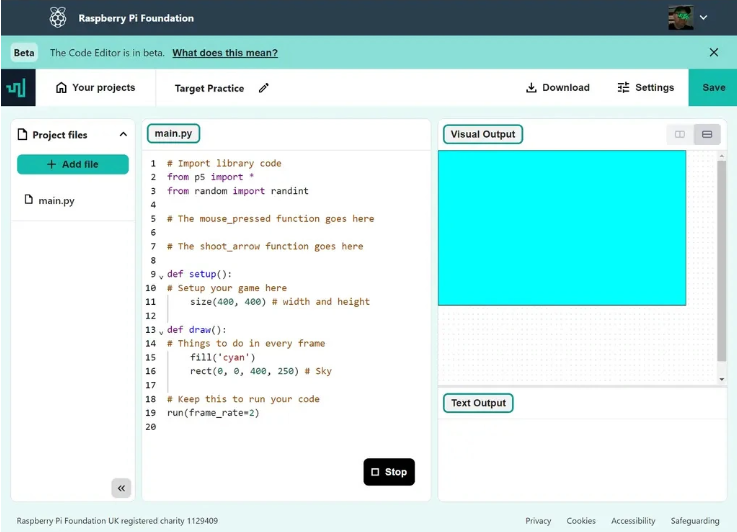The image size is (737, 532).
Task: Click the Save button
Action: [713, 88]
